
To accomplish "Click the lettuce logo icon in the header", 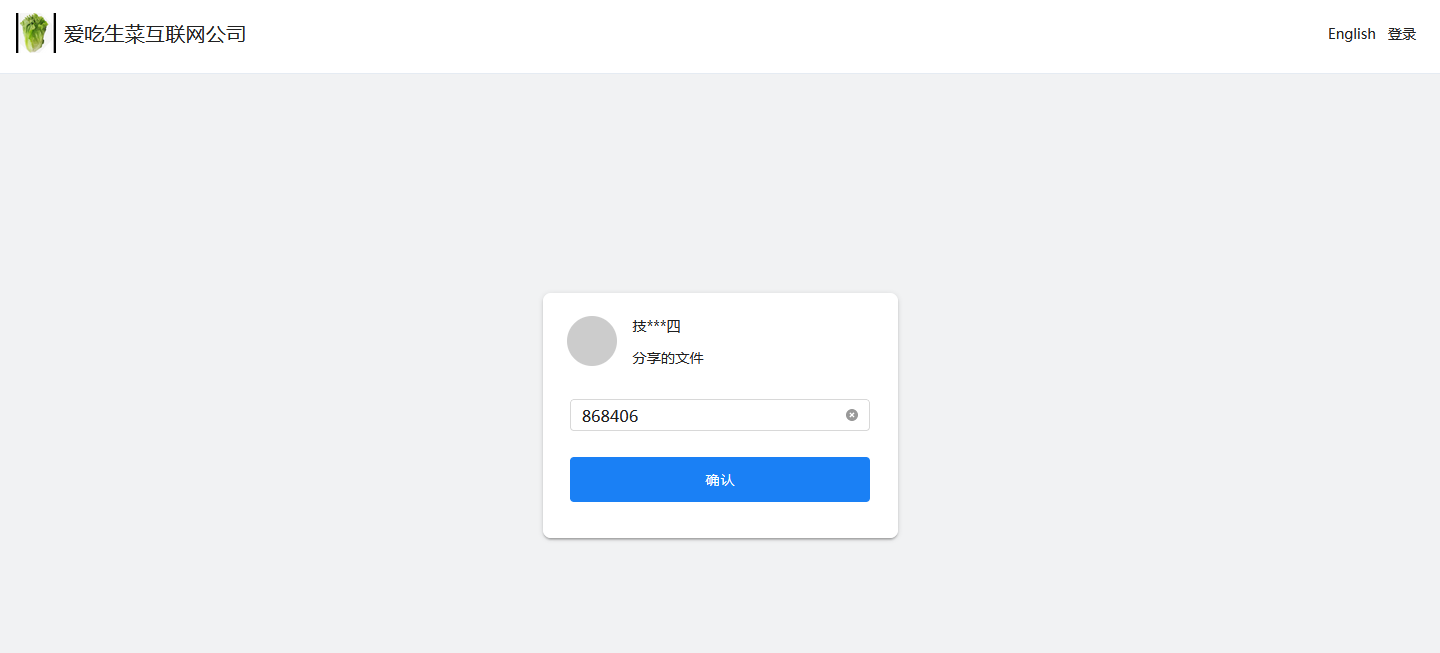I will coord(35,33).
